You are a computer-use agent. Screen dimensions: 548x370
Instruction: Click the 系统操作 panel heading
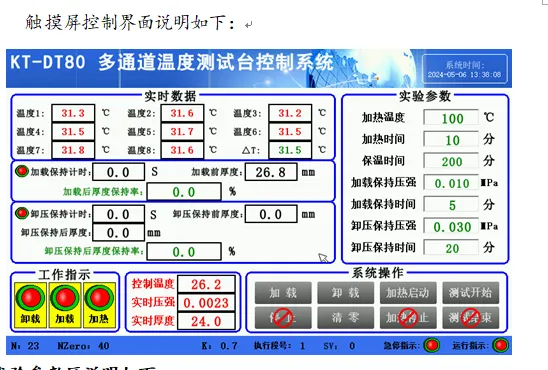click(377, 273)
